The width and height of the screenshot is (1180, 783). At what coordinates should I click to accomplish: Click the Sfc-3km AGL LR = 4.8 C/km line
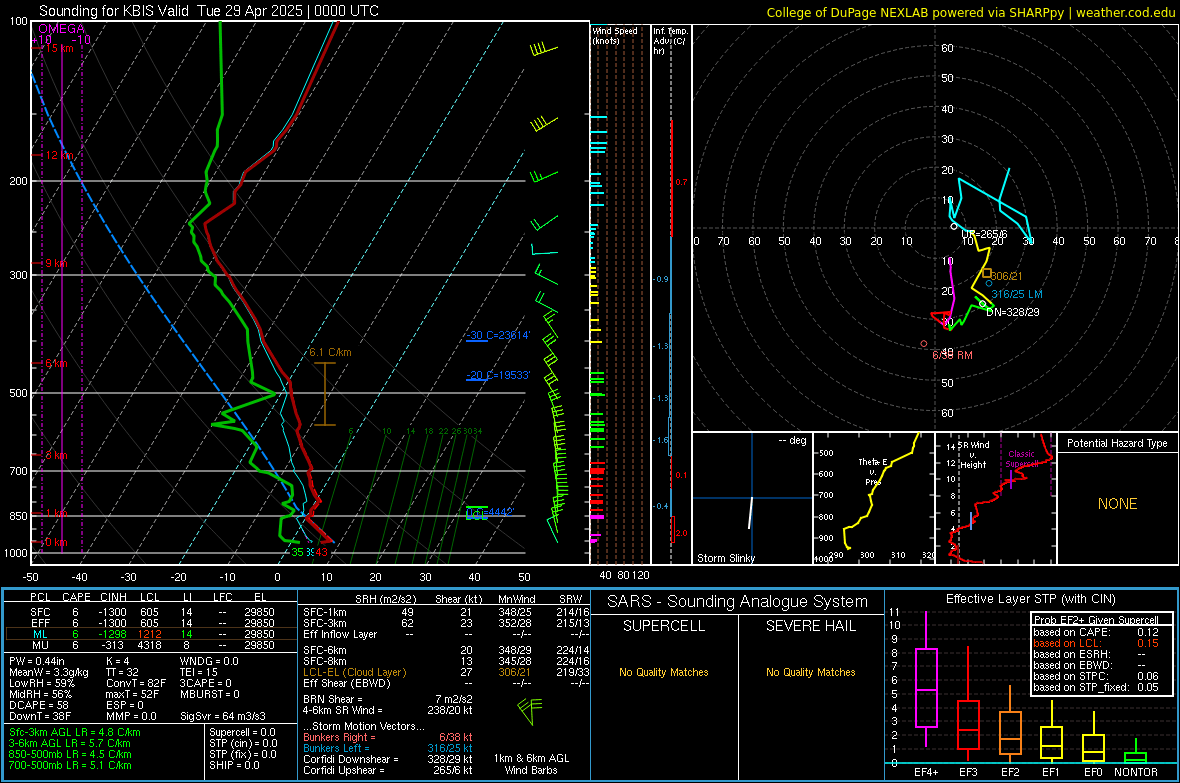point(75,732)
